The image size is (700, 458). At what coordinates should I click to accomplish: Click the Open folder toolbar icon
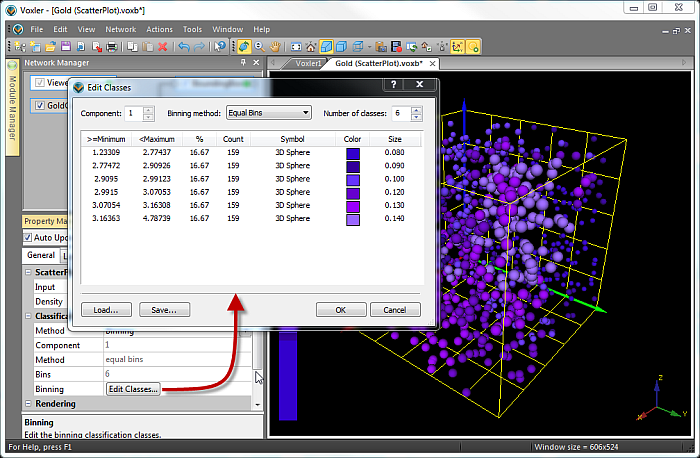[x=51, y=46]
